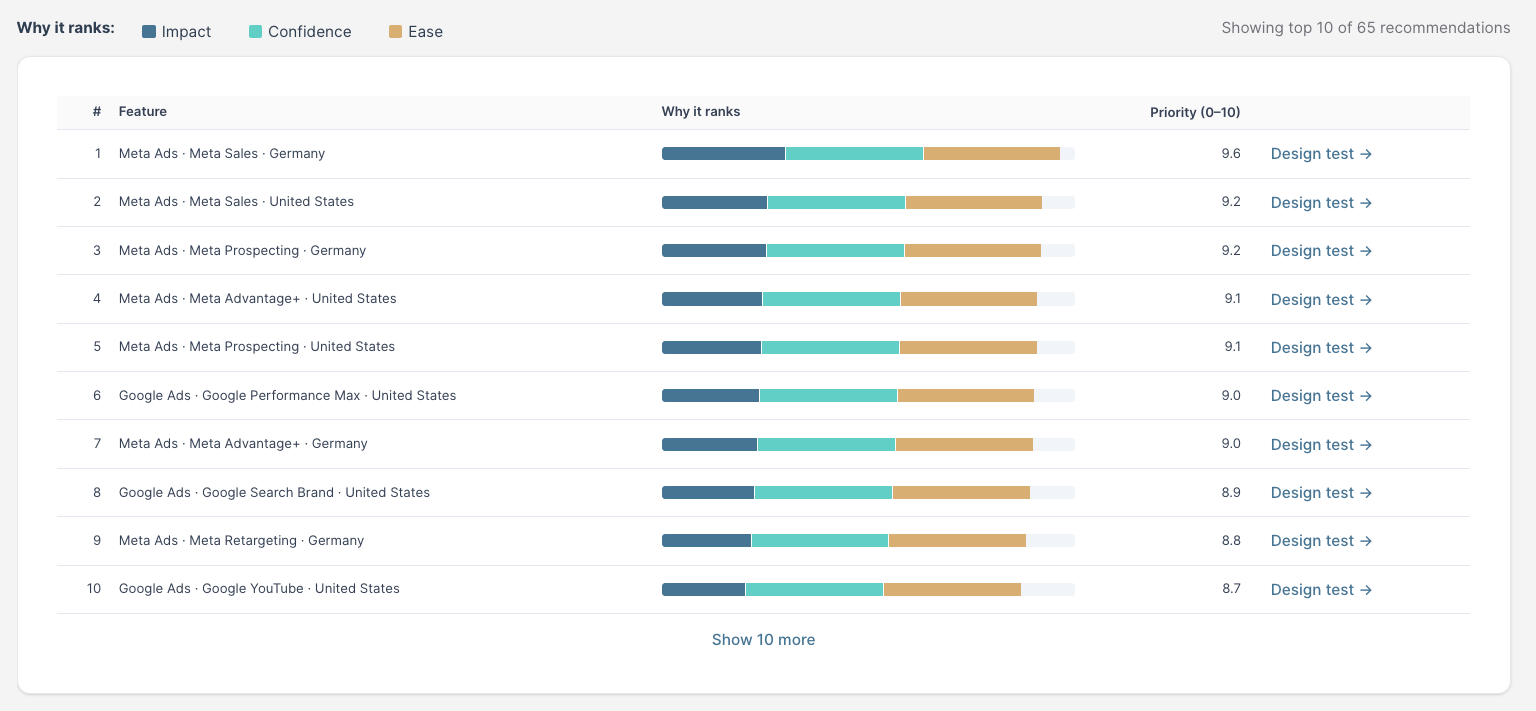Click the # column header
The height and width of the screenshot is (711, 1536).
click(x=97, y=112)
